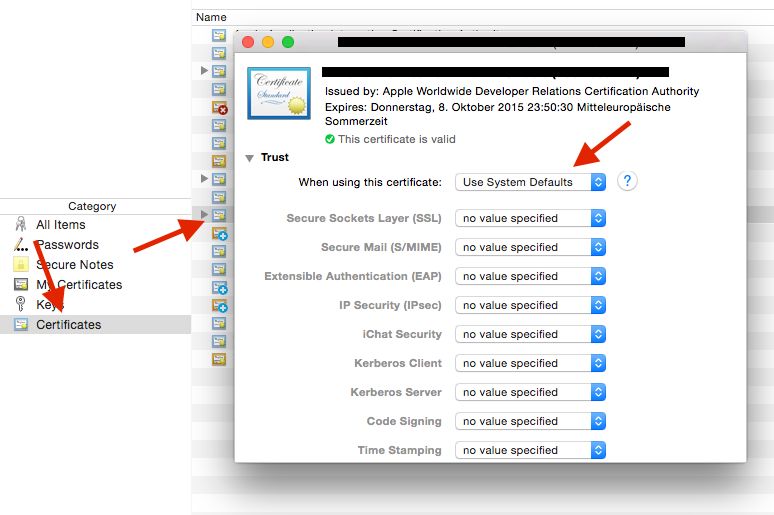Click the All Items keys icon
Viewport: 774px width, 515px height.
tap(21, 224)
